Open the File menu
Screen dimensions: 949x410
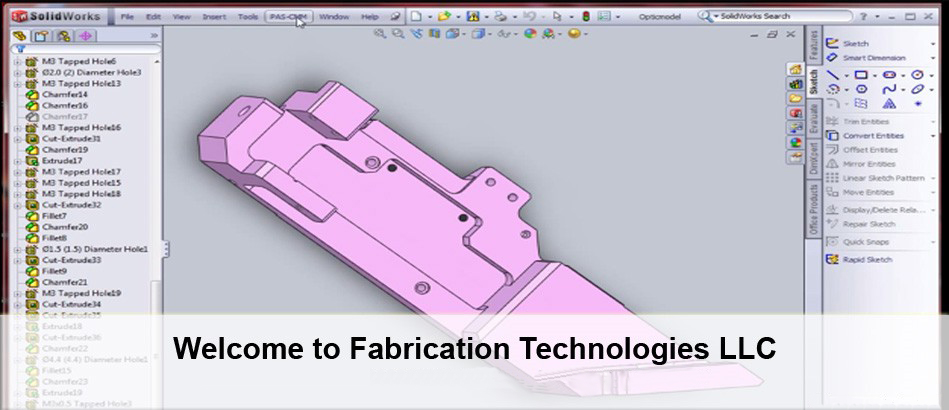[x=127, y=17]
